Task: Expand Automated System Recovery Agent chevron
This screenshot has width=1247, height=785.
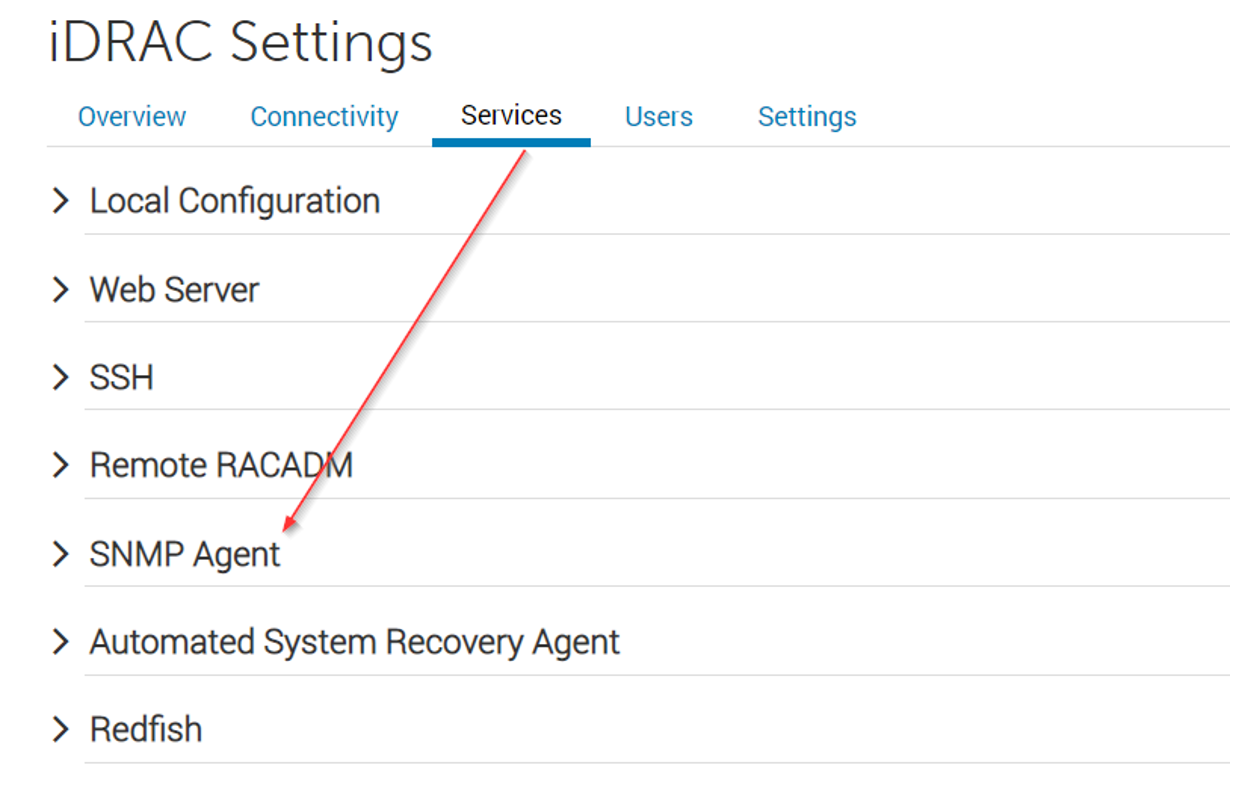Action: tap(61, 642)
